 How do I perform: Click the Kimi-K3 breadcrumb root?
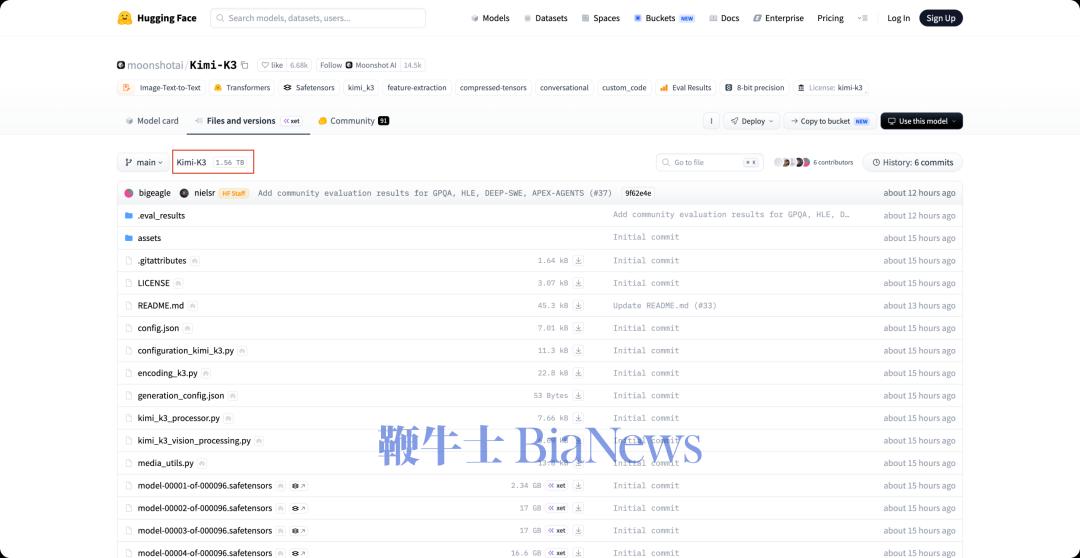coord(191,162)
